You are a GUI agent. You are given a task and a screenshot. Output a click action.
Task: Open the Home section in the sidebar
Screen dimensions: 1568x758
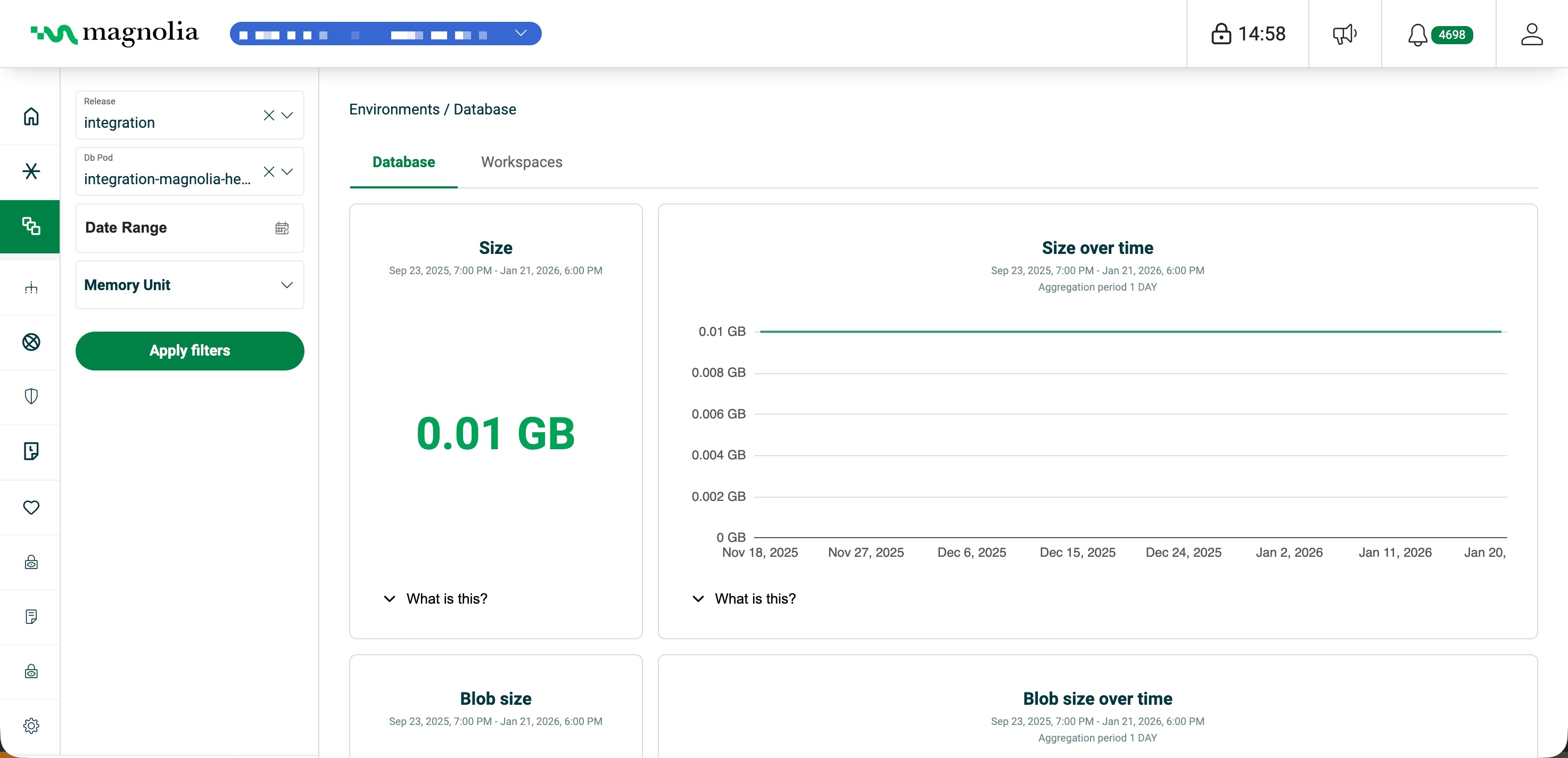pyautogui.click(x=30, y=116)
